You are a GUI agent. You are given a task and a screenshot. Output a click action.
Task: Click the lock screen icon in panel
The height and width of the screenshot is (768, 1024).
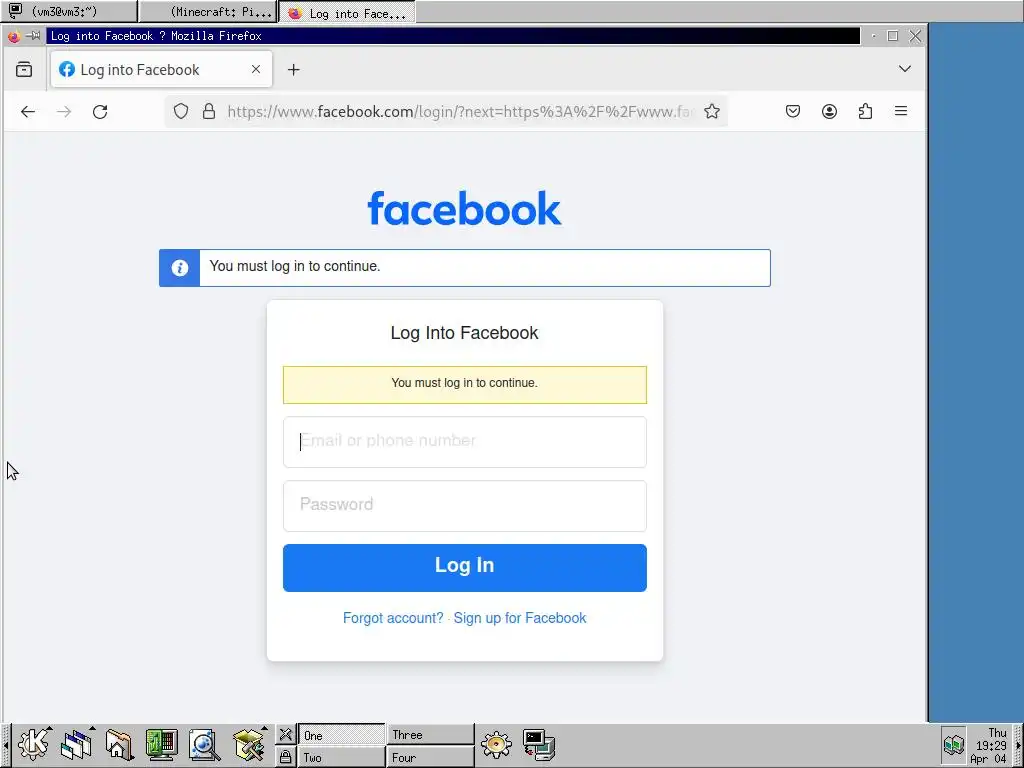[x=285, y=757]
